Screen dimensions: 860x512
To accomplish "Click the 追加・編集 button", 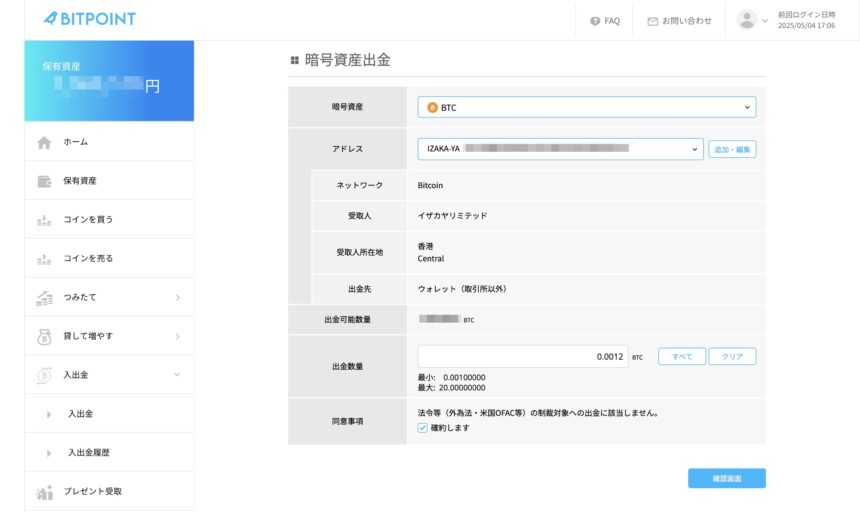I will point(732,149).
